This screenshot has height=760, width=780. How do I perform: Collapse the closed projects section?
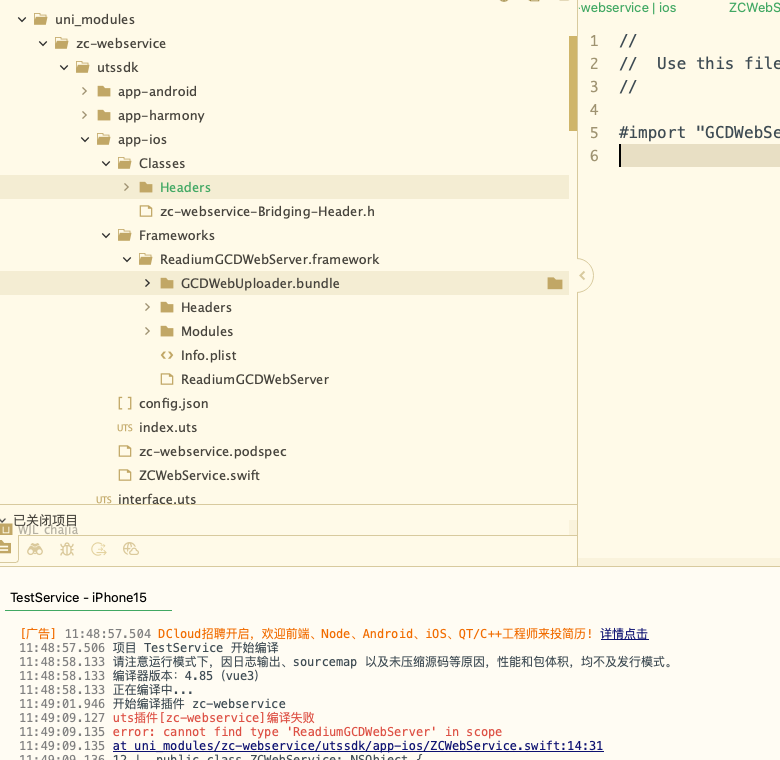click(4, 520)
